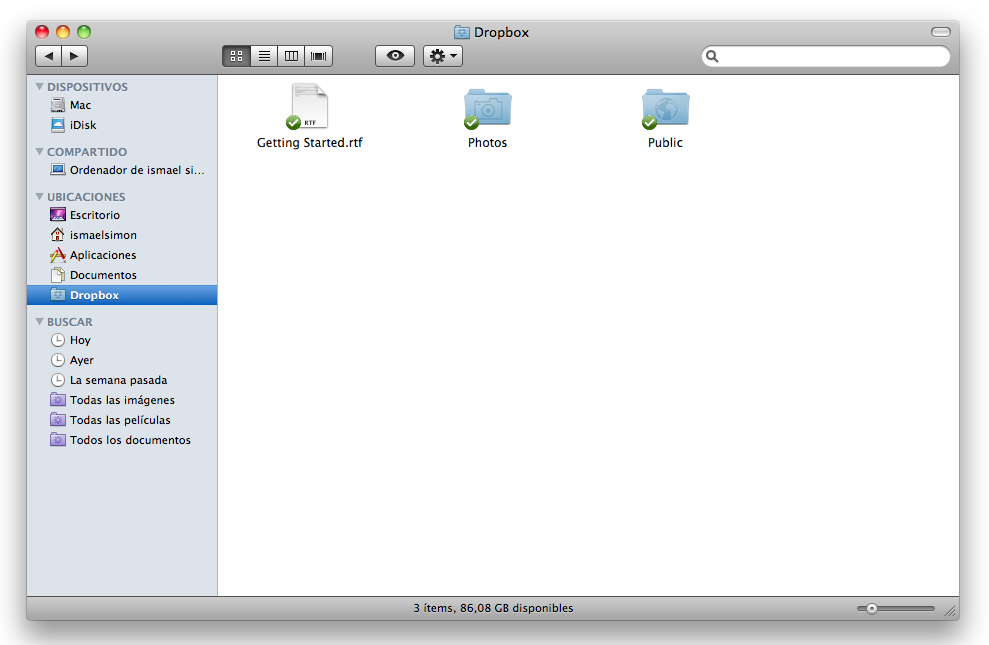Image resolution: width=989 pixels, height=645 pixels.
Task: Switch to Cover Flow view
Action: (319, 56)
